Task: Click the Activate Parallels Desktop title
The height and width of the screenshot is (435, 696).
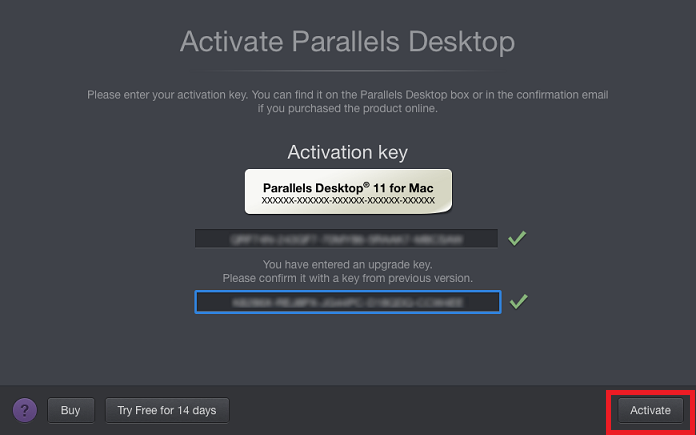Action: (x=348, y=42)
